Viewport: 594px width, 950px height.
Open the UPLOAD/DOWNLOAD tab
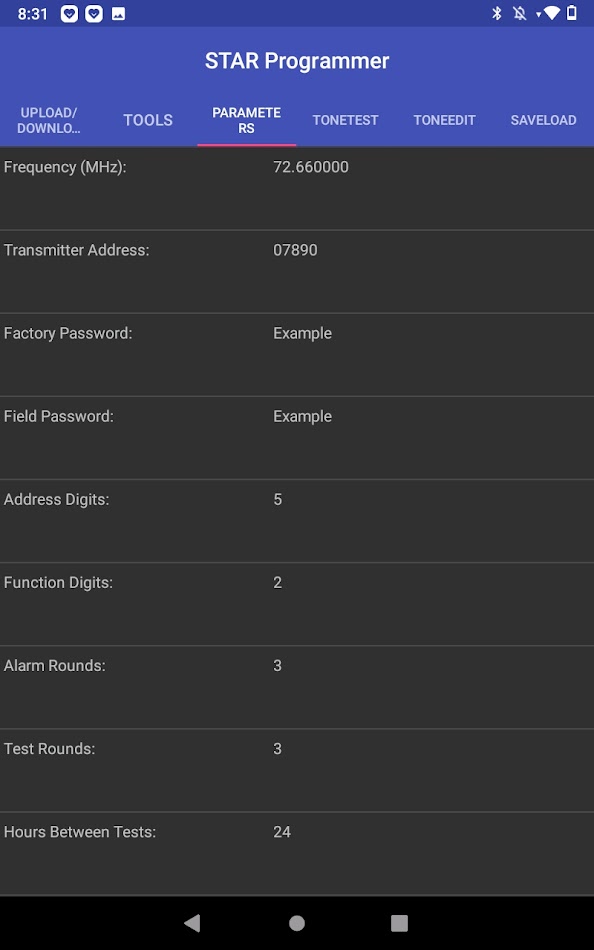point(48,120)
